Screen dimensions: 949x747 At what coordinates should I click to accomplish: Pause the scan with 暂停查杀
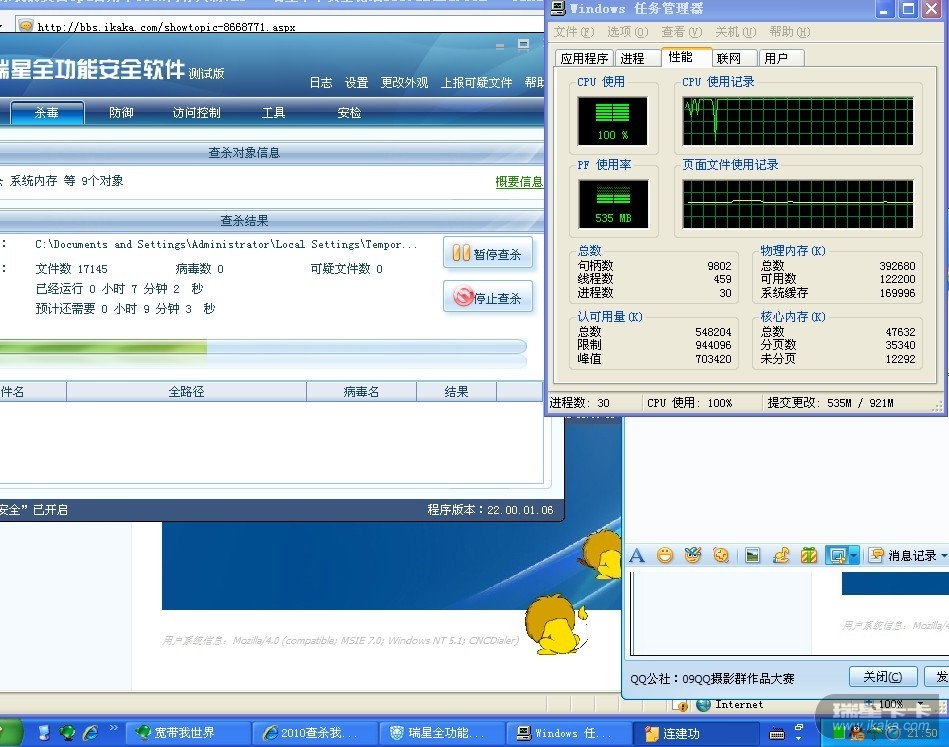[488, 253]
